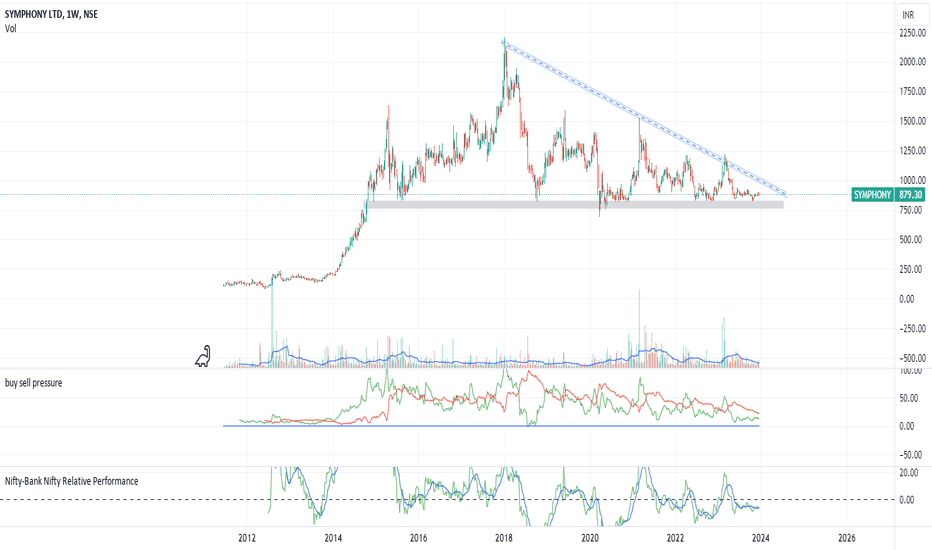The height and width of the screenshot is (550, 932).
Task: Click the 1500.00 price axis label
Action: (x=912, y=121)
